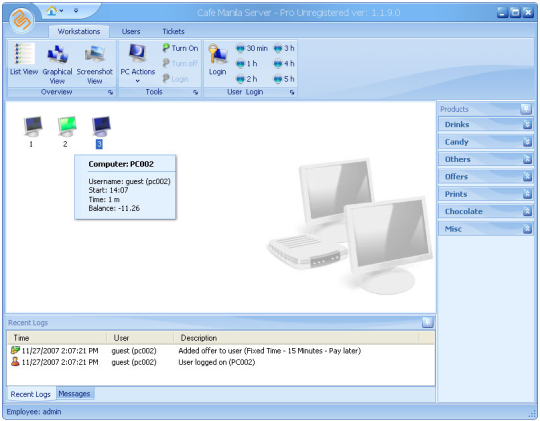The image size is (540, 421).
Task: Select List View in Overview group
Action: click(24, 59)
